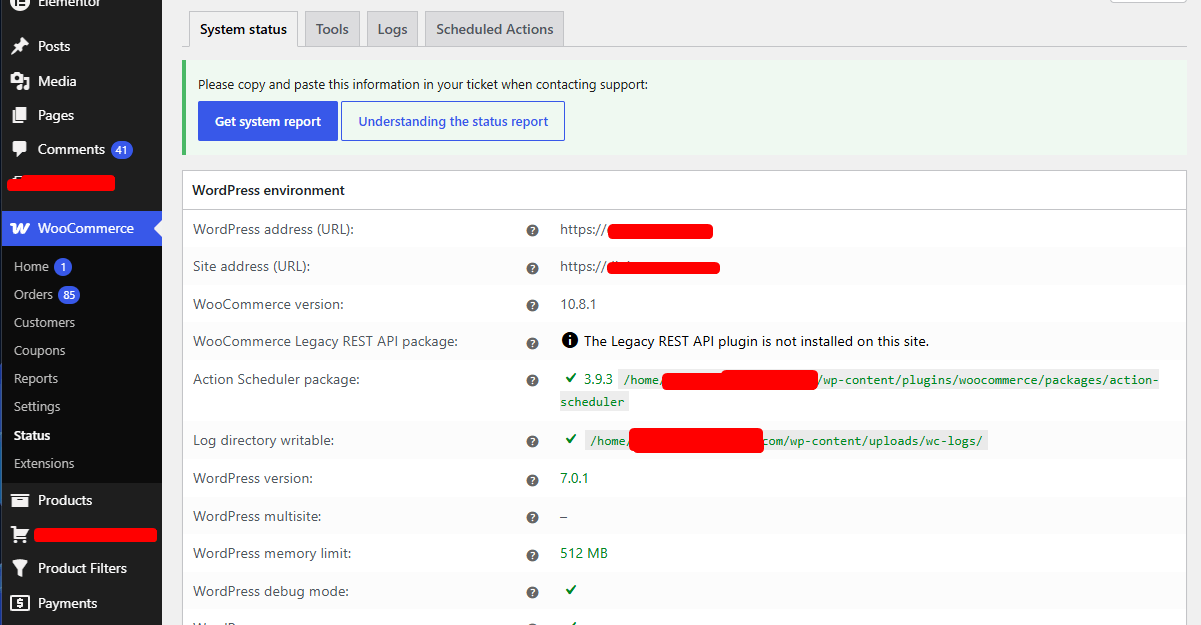Click the Comments speech bubble icon
This screenshot has height=625, width=1201.
click(x=19, y=149)
